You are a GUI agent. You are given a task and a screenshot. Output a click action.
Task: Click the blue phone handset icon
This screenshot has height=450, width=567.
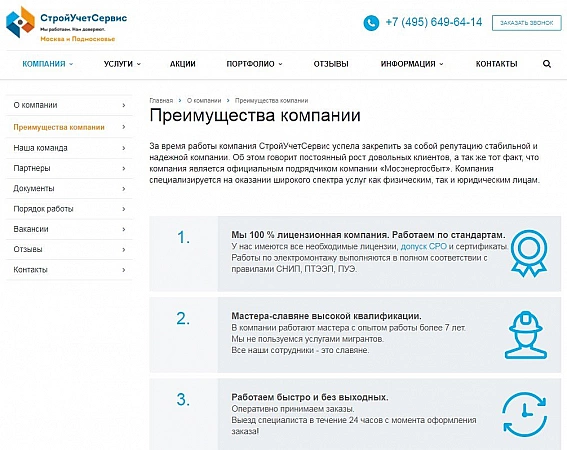click(x=371, y=23)
